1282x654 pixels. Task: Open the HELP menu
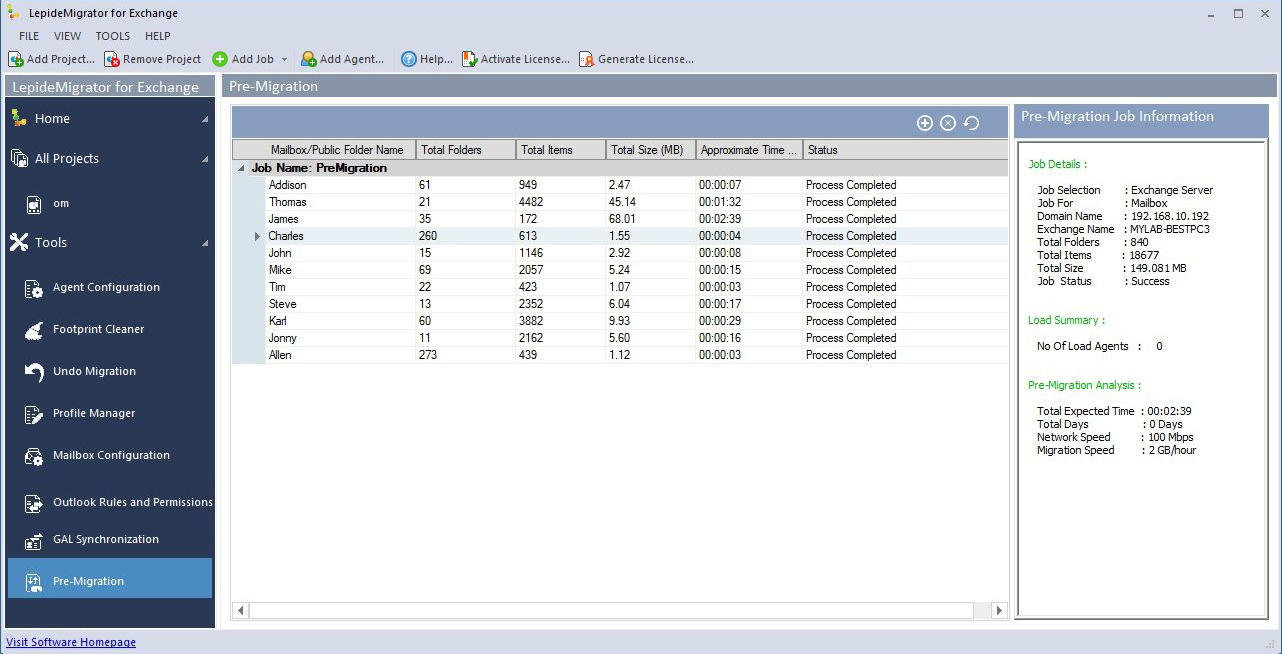(x=158, y=36)
